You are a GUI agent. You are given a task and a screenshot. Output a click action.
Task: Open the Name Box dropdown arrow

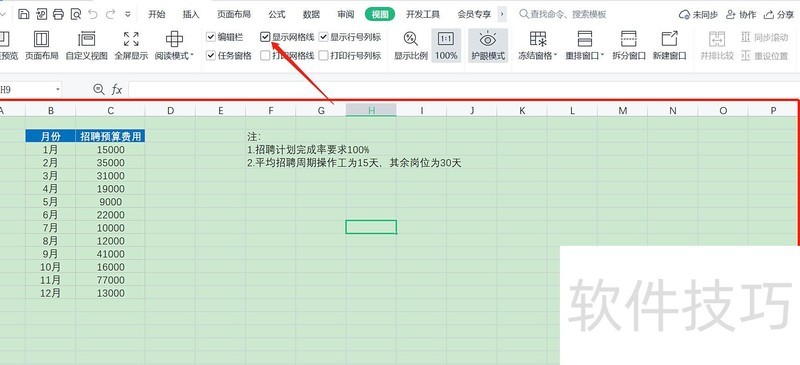57,90
